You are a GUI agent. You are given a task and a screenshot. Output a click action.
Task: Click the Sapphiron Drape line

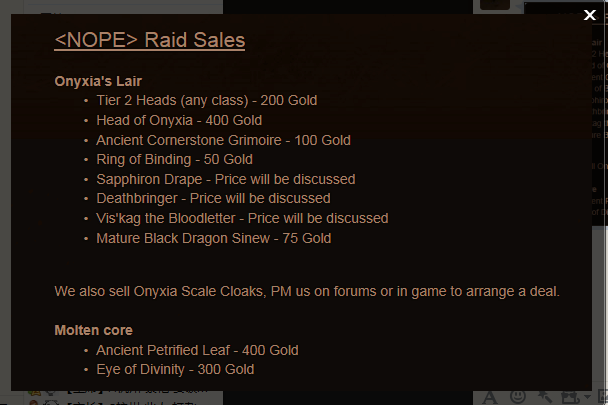[x=225, y=180]
